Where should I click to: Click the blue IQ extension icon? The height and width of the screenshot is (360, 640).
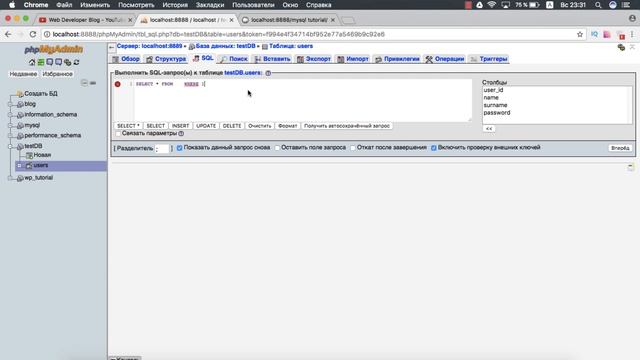(x=594, y=34)
